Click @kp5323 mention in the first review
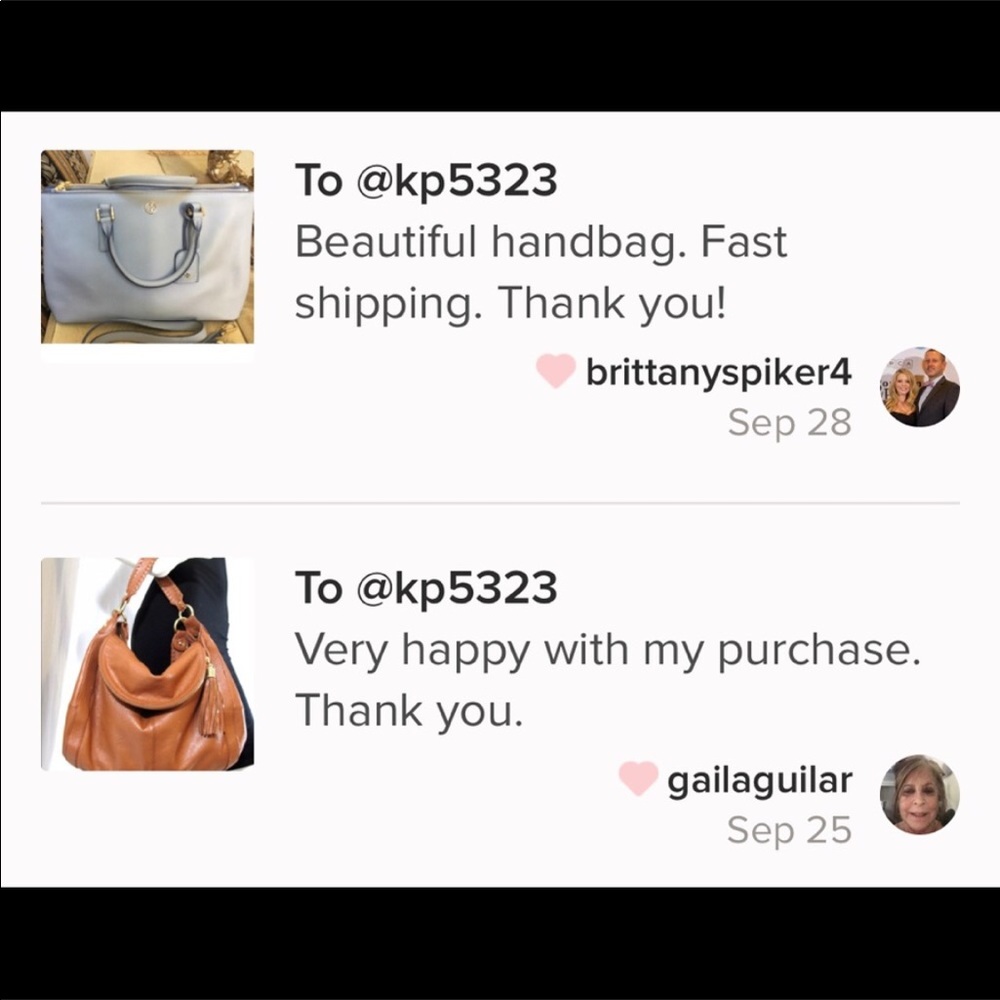Screen dimensions: 1000x1000 tap(457, 181)
